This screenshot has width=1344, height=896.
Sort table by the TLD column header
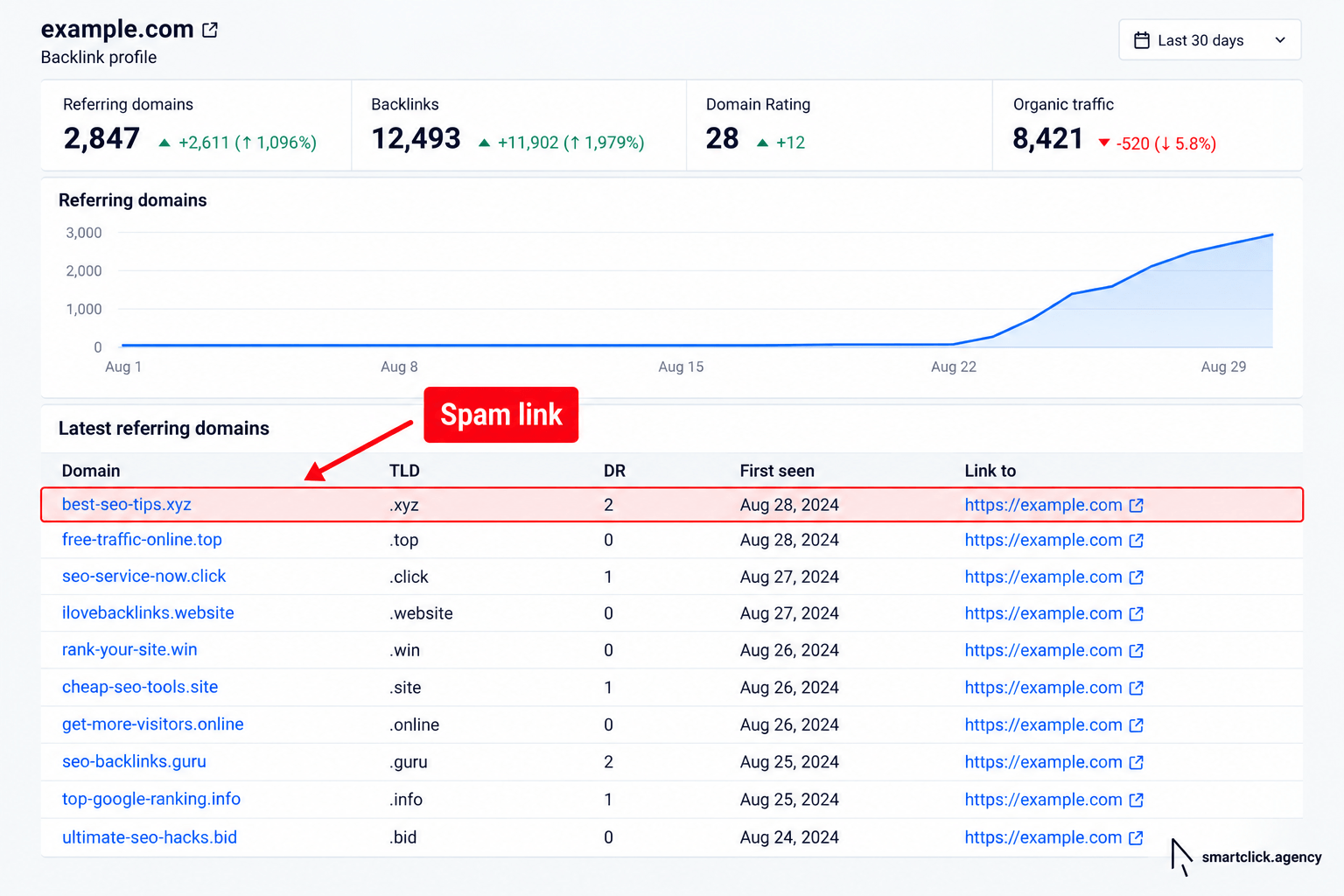404,471
